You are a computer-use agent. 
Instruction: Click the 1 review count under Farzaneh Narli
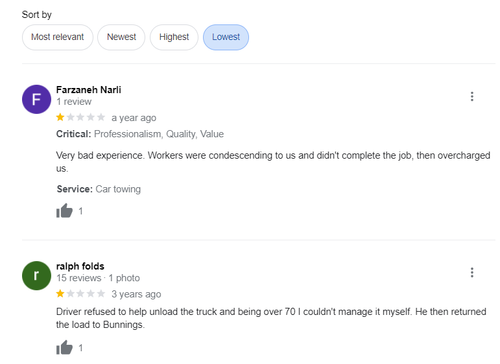[x=74, y=102]
